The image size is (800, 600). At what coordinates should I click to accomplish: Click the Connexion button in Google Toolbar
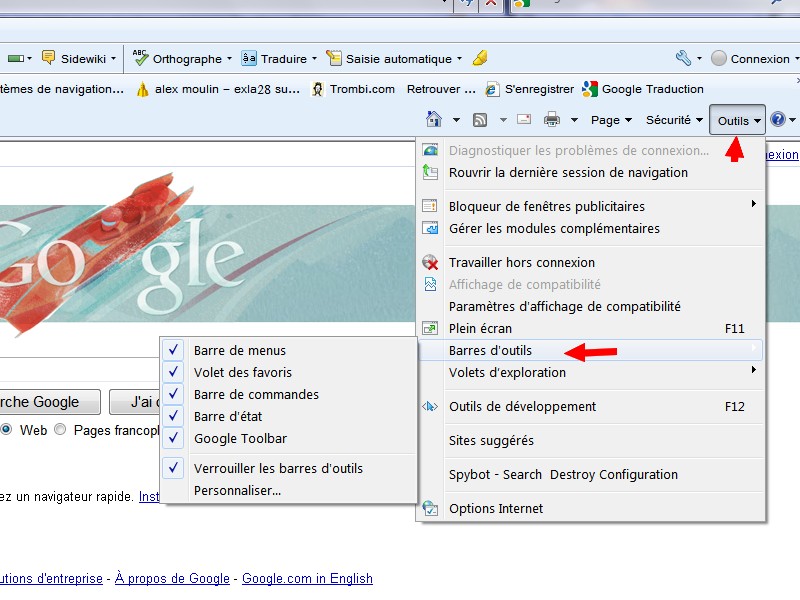point(750,58)
